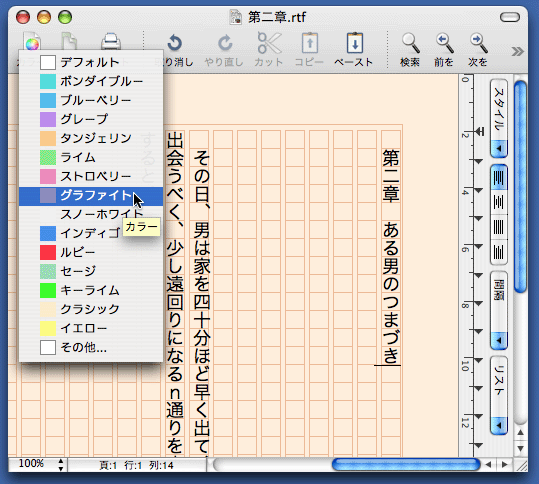
Task: Choose ライム from color menu
Action: (91, 157)
